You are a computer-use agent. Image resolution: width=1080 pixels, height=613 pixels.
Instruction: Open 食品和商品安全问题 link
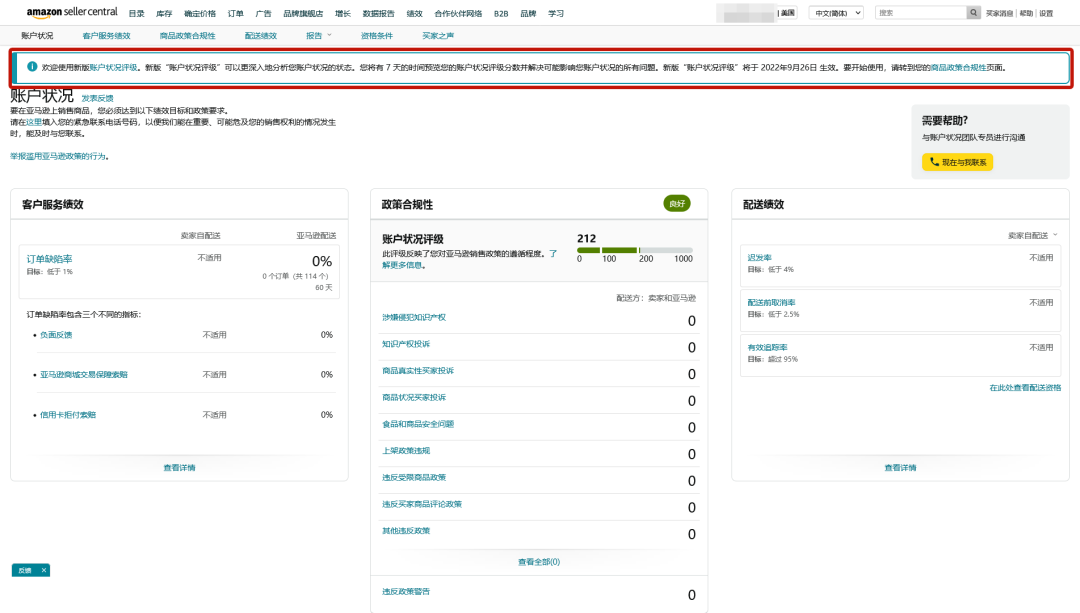pyautogui.click(x=418, y=424)
